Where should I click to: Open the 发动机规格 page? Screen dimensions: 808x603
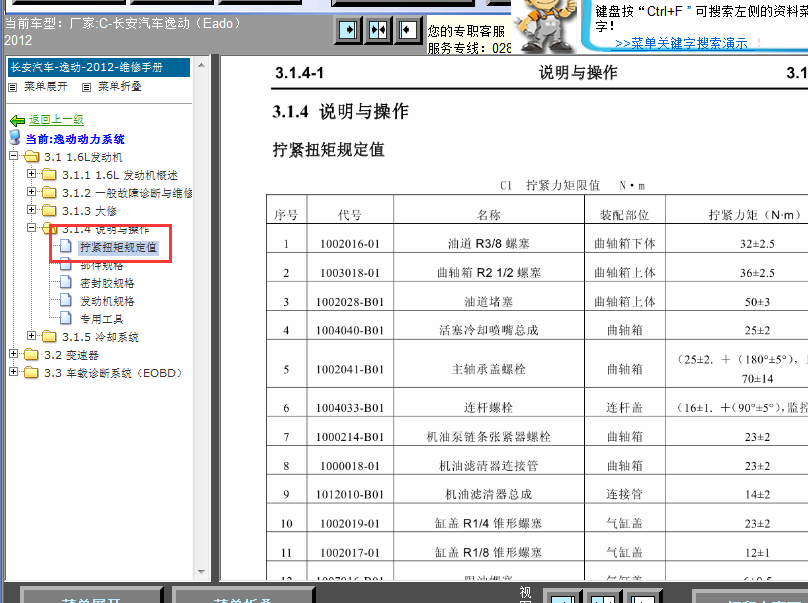pyautogui.click(x=107, y=301)
